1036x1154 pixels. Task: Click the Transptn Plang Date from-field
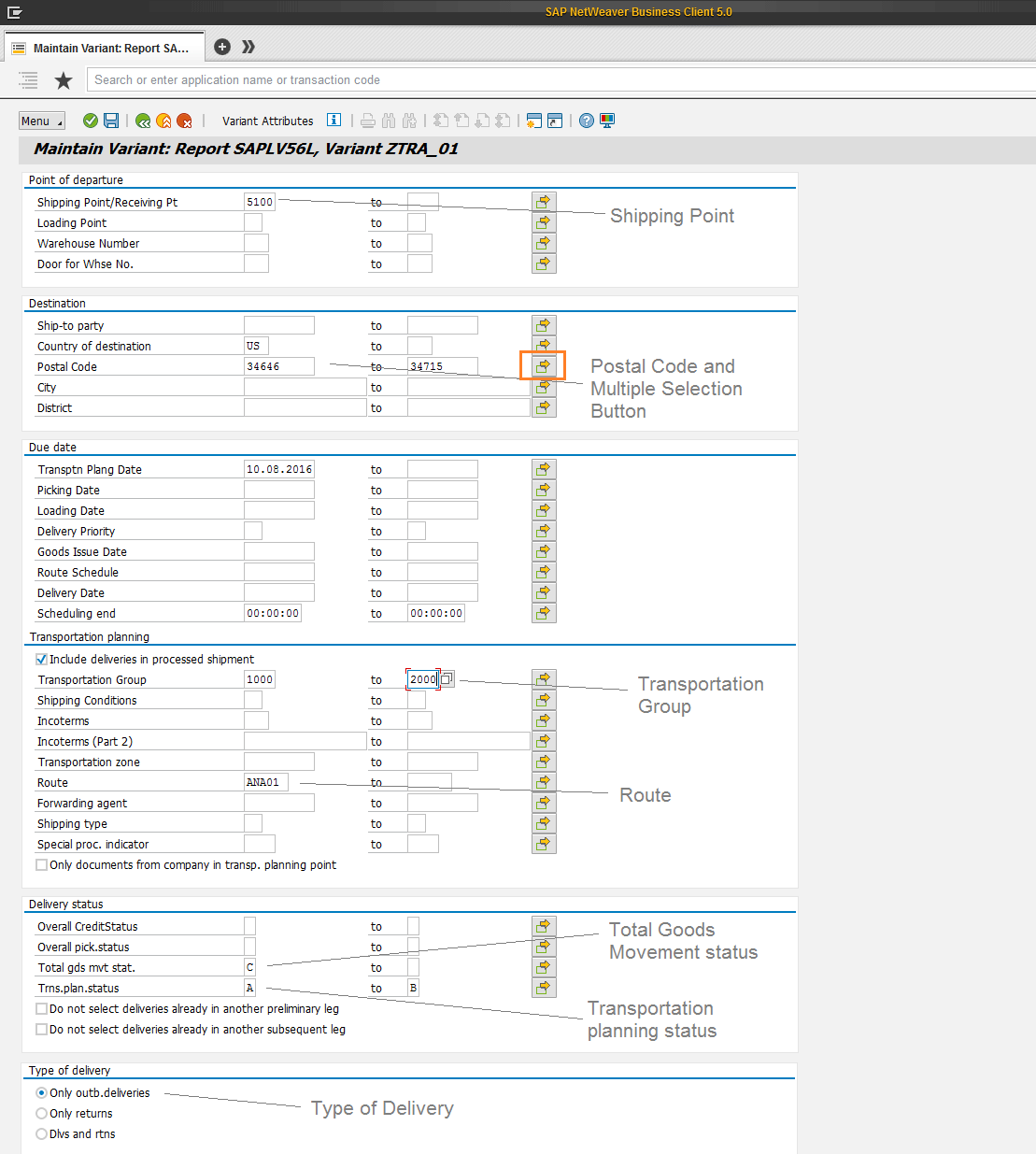point(279,469)
